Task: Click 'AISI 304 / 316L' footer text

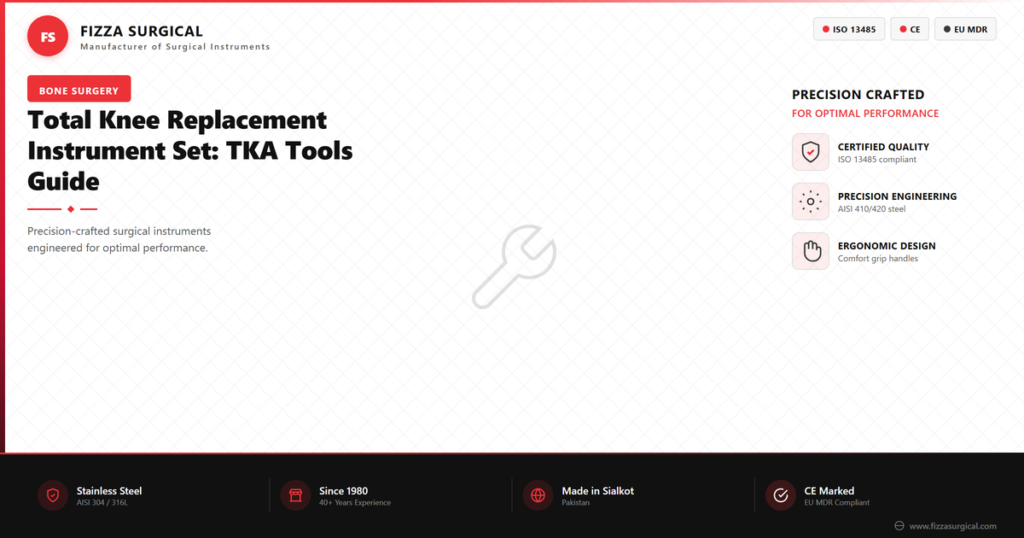Action: point(102,503)
